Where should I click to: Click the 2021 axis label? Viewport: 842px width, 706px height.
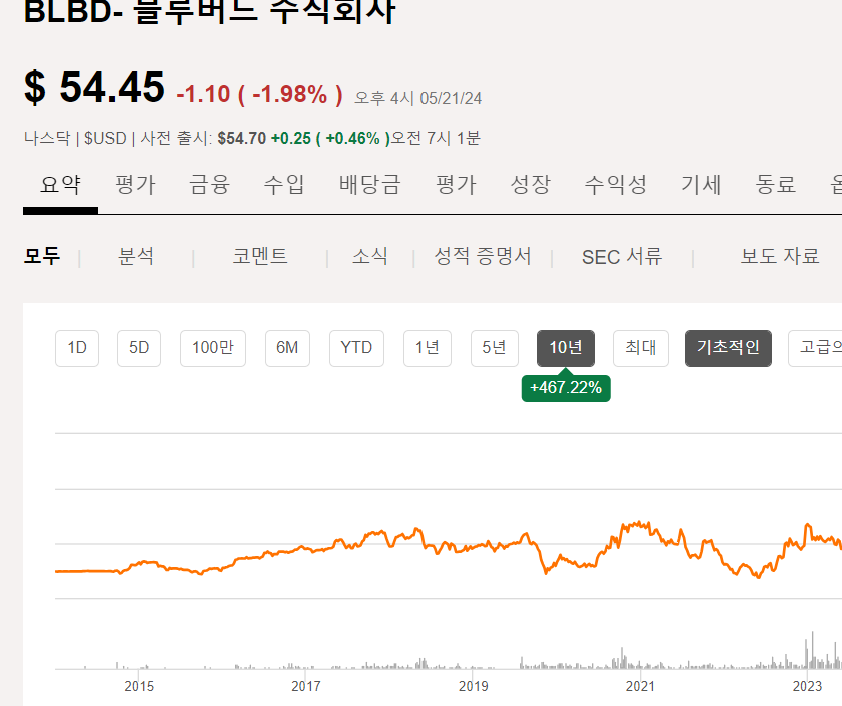point(640,686)
